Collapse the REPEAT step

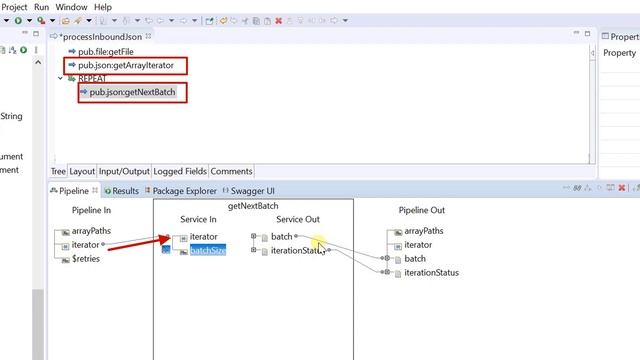60,78
